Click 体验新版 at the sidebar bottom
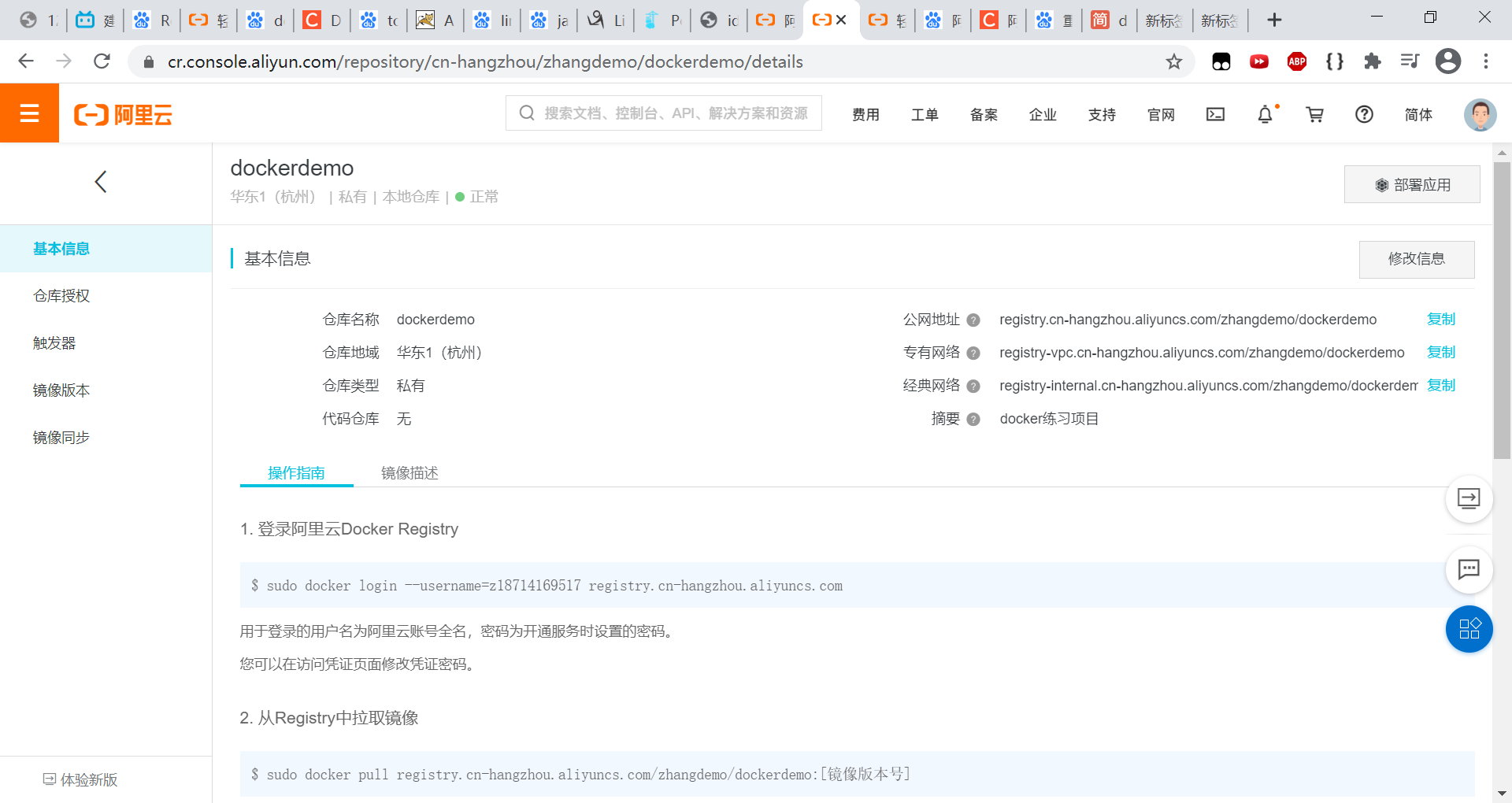The height and width of the screenshot is (803, 1512). pyautogui.click(x=80, y=780)
